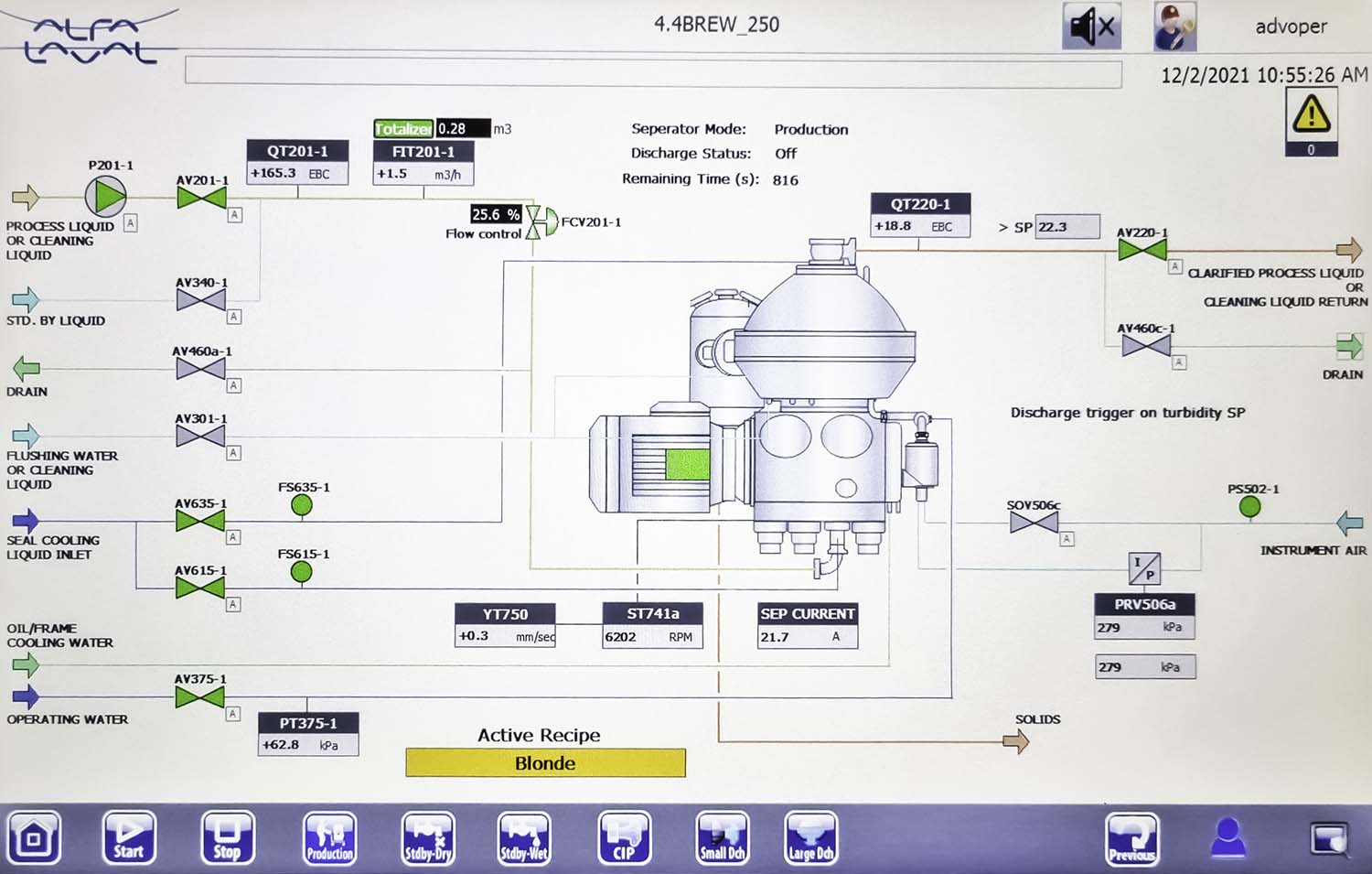This screenshot has width=1372, height=874.
Task: Edit the turbidity SP value field
Action: (1067, 227)
